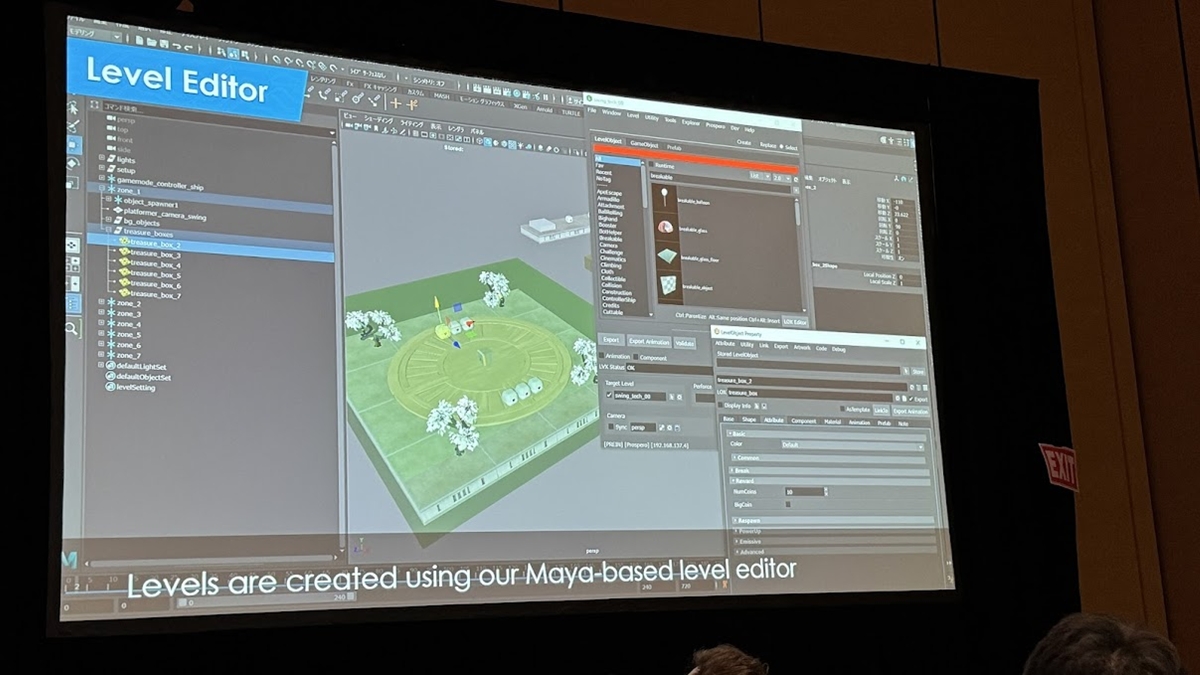
Task: Expand the zone_2 node
Action: (x=101, y=303)
